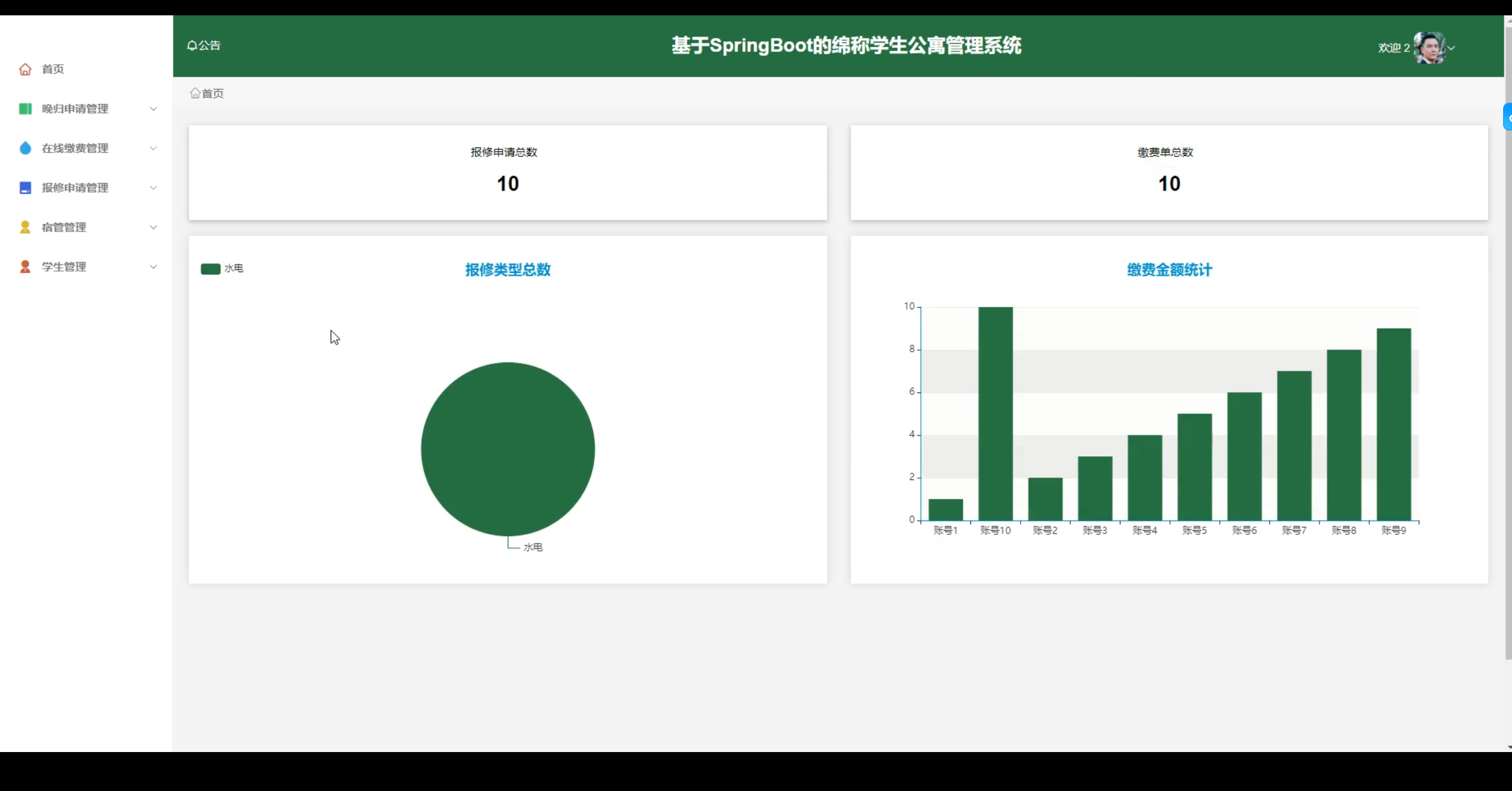Viewport: 1512px width, 791px height.
Task: Open the 宿管管理 sidebar menu item
Action: pyautogui.click(x=64, y=227)
